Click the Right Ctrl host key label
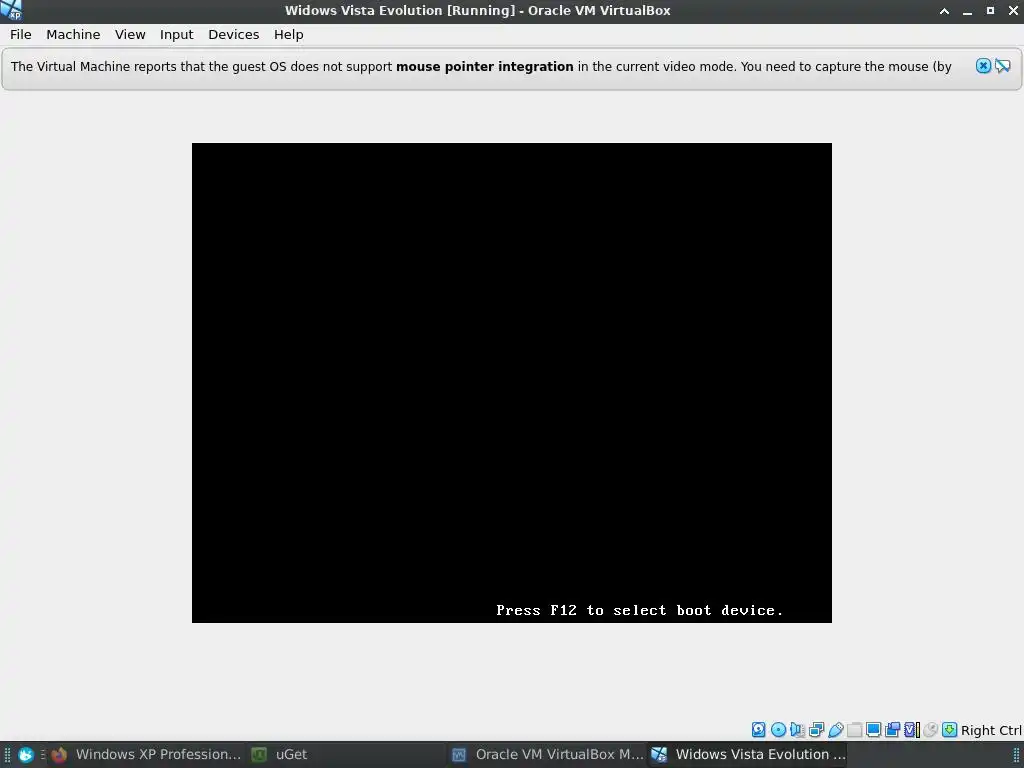The height and width of the screenshot is (768, 1024). pyautogui.click(x=991, y=730)
